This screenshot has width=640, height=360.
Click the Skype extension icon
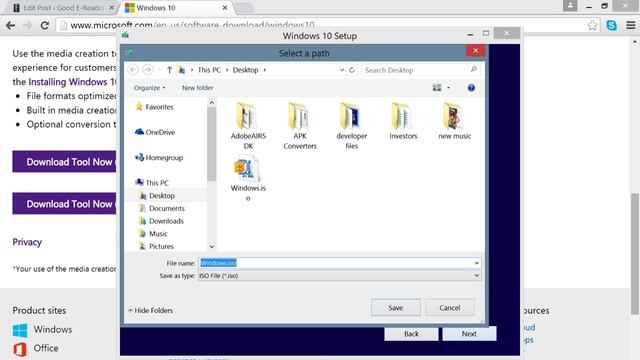pyautogui.click(x=611, y=25)
